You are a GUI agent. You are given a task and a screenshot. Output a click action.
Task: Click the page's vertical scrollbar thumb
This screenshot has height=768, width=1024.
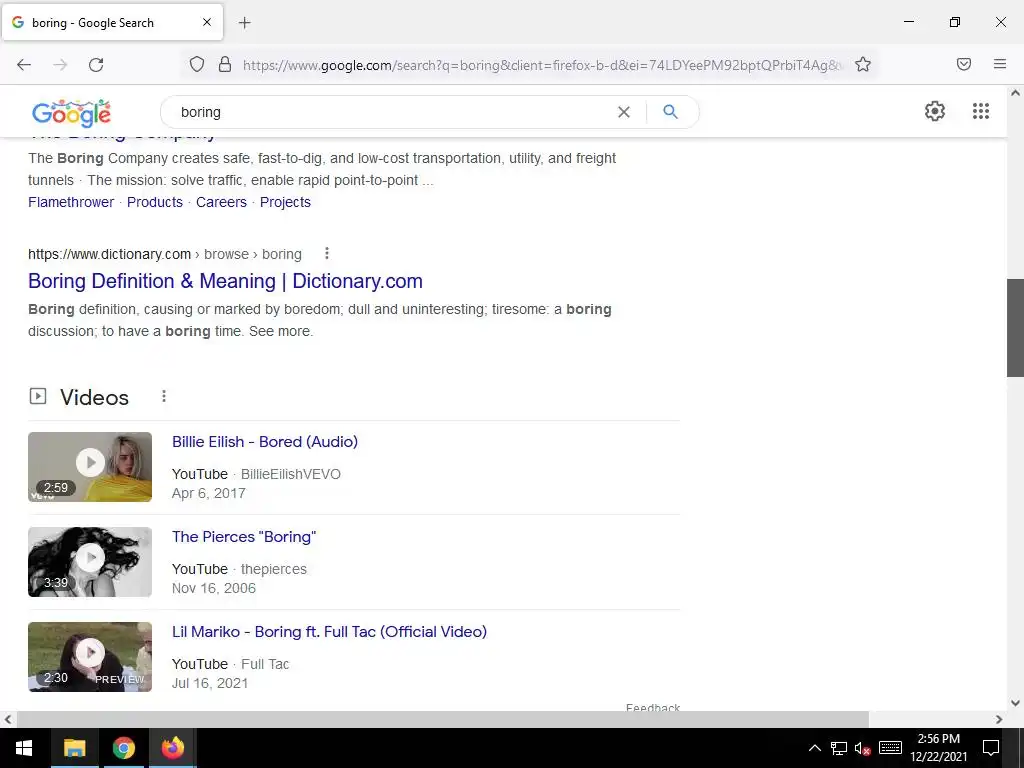point(1015,328)
